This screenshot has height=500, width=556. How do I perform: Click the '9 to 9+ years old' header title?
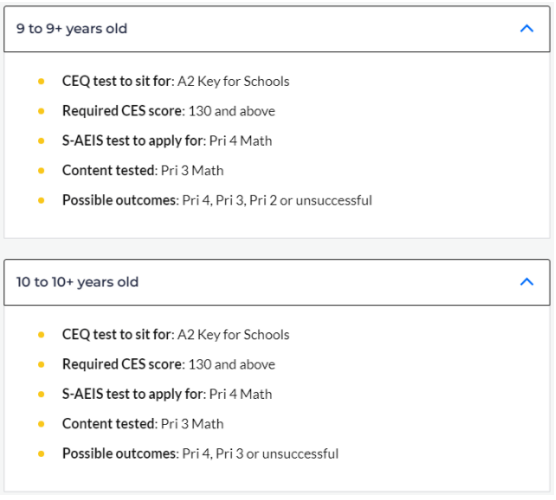(x=72, y=29)
